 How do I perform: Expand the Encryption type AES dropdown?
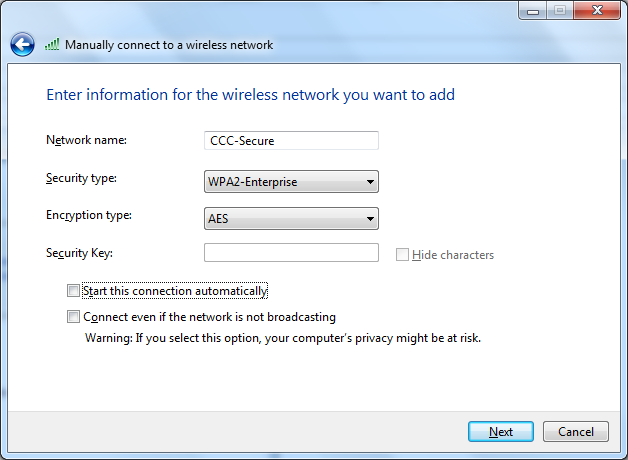pos(291,219)
